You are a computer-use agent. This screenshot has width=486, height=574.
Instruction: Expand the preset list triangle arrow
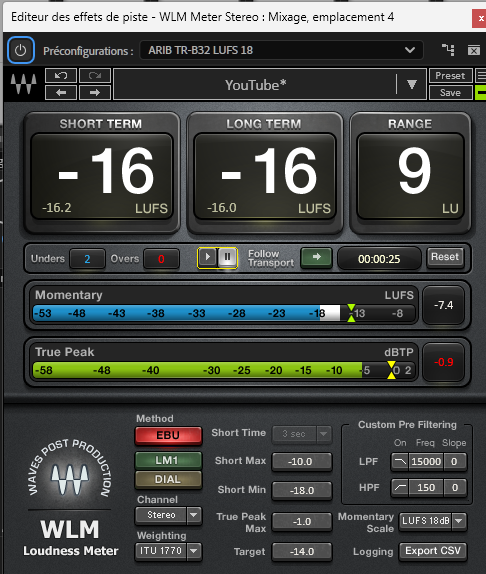[x=412, y=85]
